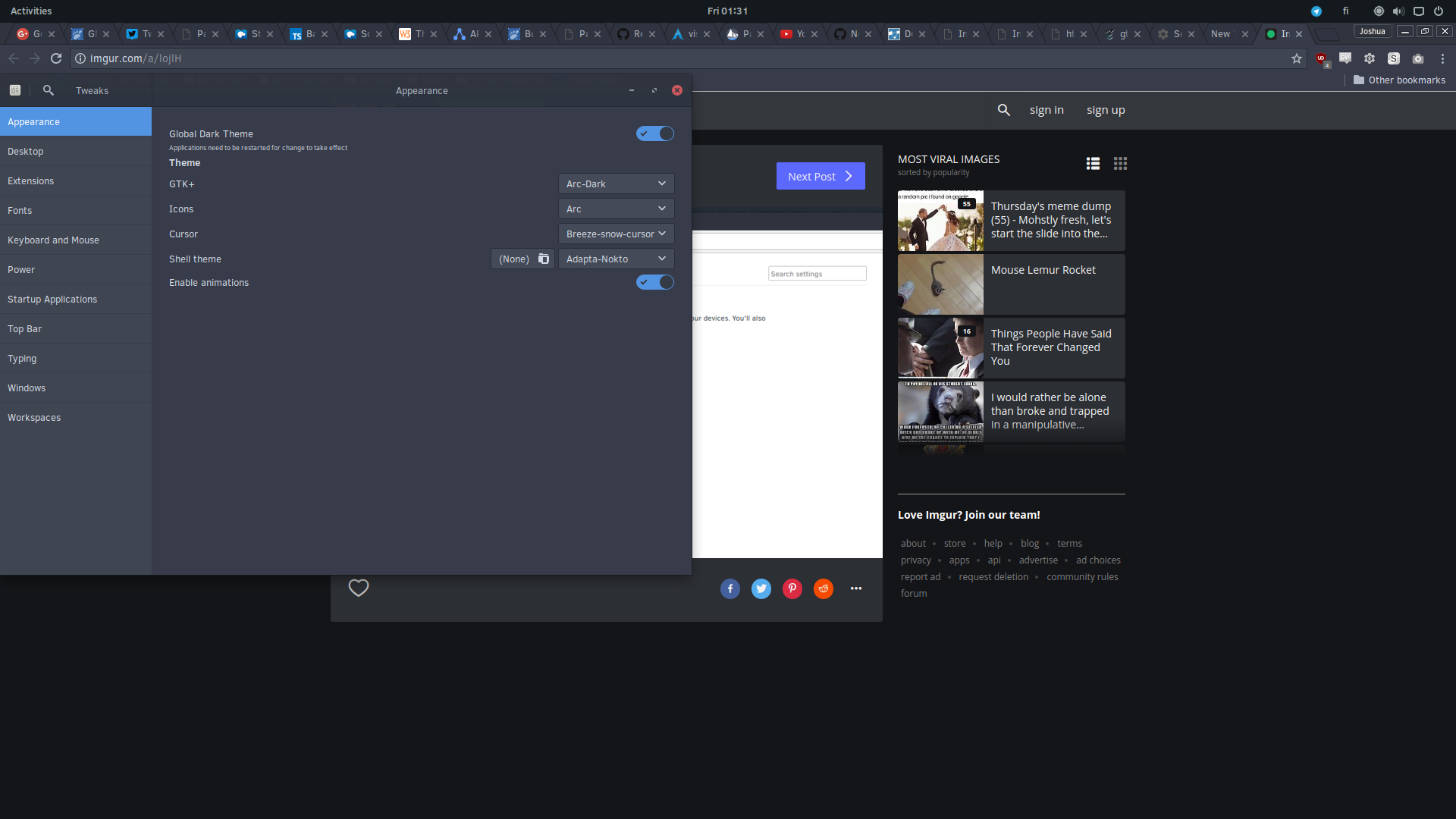Open the Tweaks search icon

pos(48,90)
